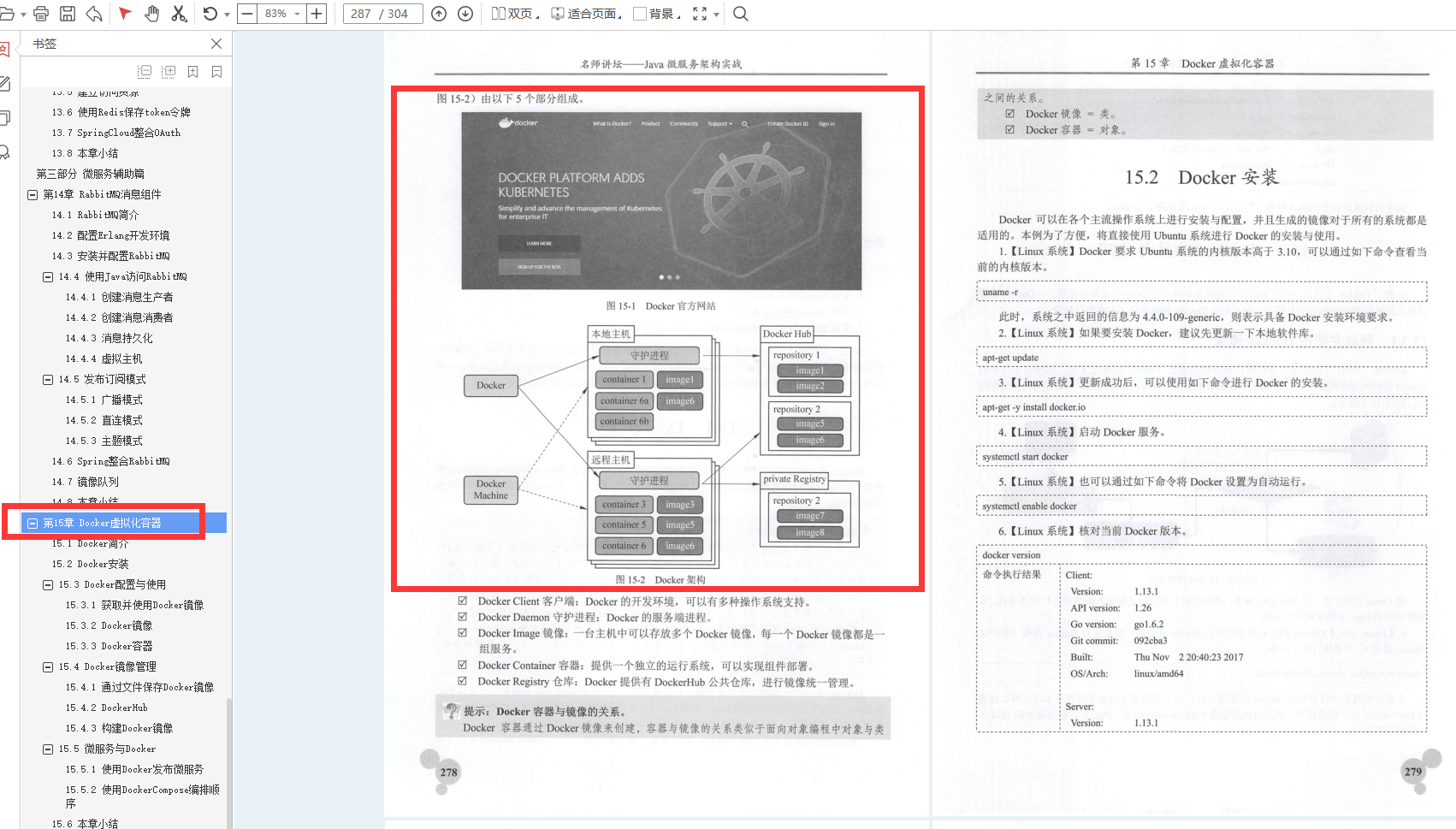Click the current page number field 287

tap(361, 14)
